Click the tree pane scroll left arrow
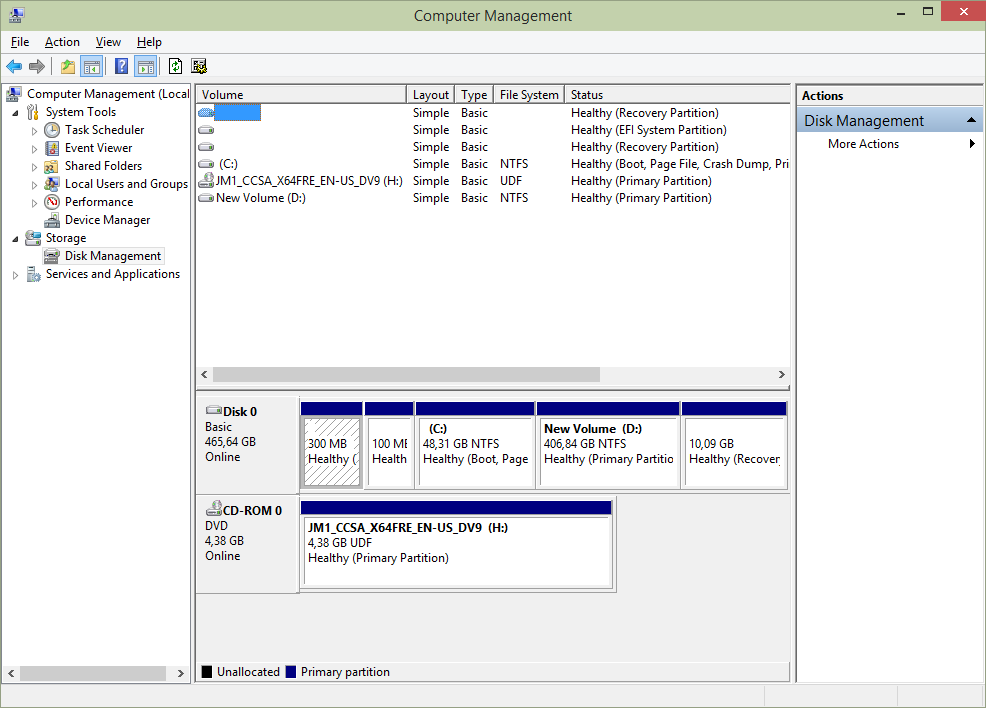 pos(11,673)
